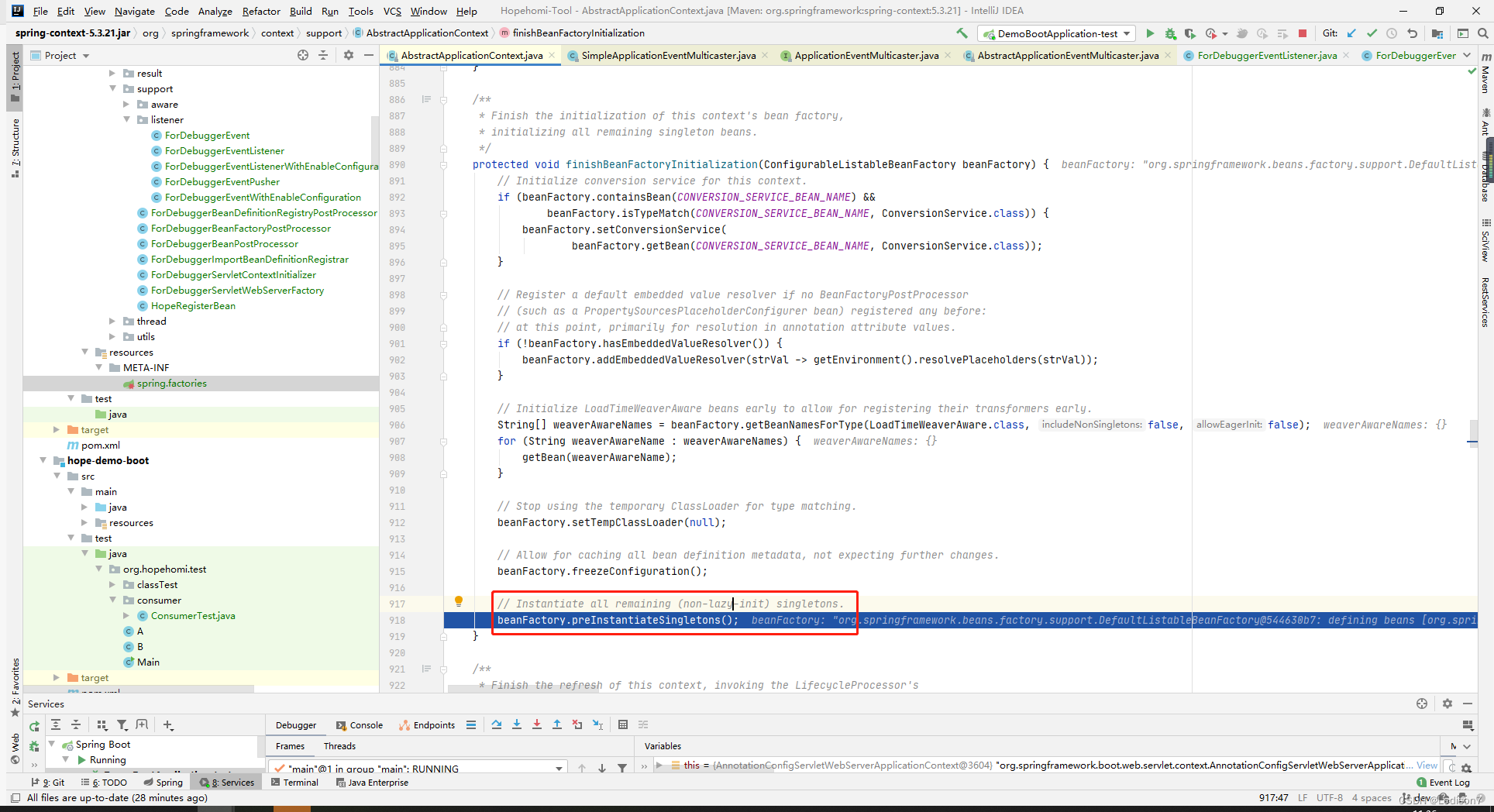Toggle the Structure tool window button
Image resolution: width=1494 pixels, height=812 pixels.
(x=15, y=147)
